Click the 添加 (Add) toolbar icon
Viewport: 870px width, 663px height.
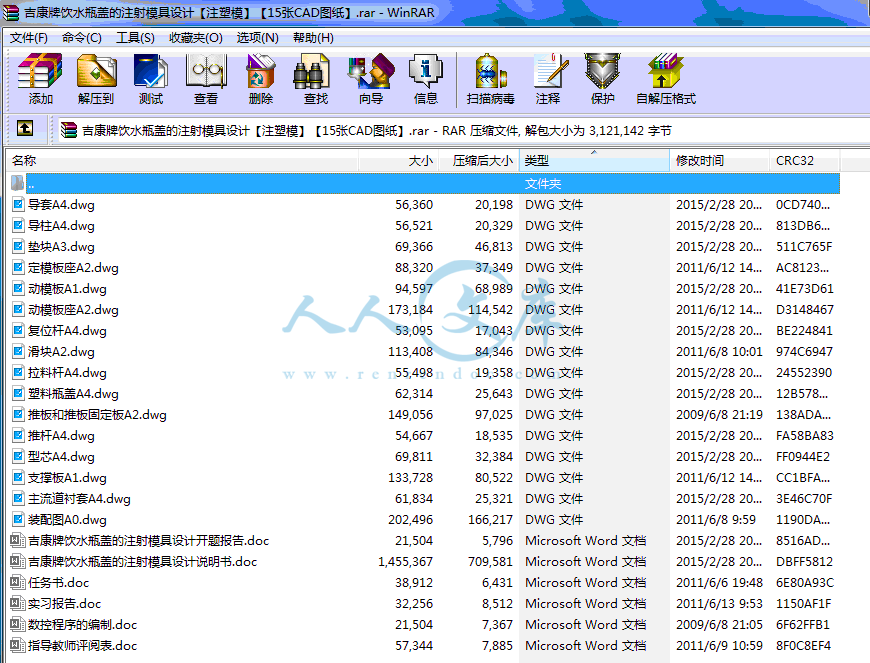point(40,72)
